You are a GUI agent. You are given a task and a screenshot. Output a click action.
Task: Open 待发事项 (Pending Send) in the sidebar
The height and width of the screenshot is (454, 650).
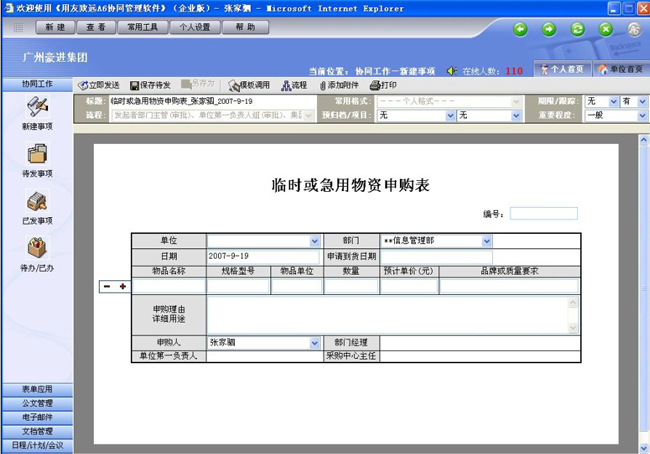[x=37, y=154]
